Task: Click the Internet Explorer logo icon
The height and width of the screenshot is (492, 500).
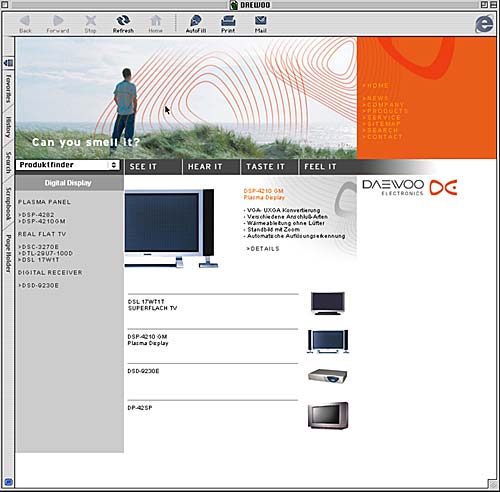Action: [484, 24]
